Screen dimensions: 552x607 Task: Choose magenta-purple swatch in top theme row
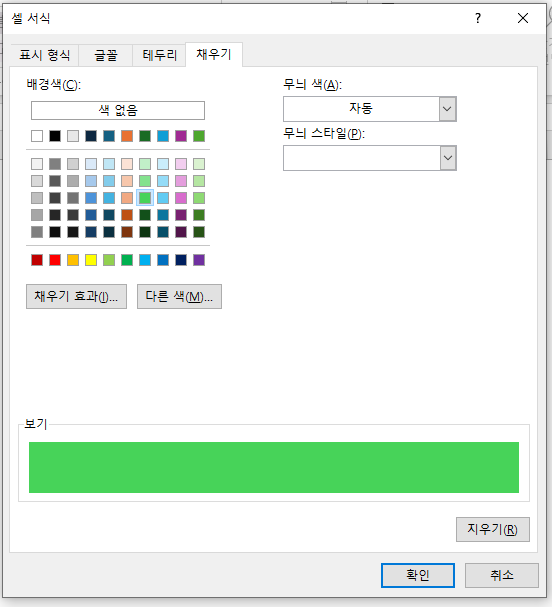point(181,136)
